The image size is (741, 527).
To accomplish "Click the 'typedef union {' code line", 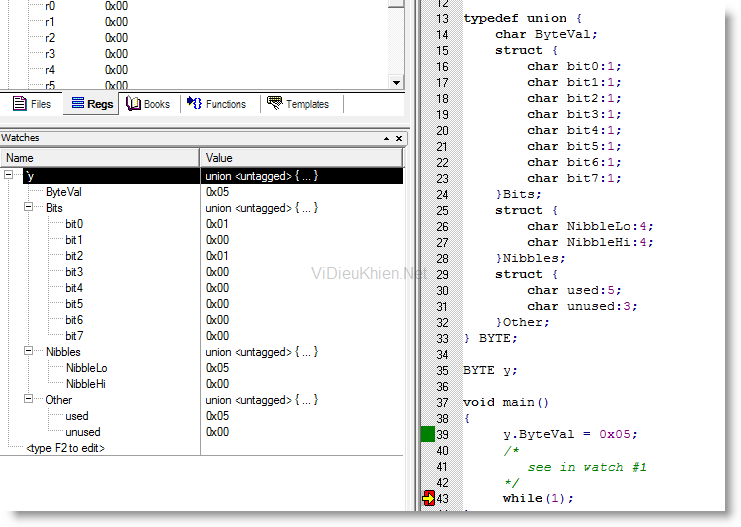I will pyautogui.click(x=523, y=18).
